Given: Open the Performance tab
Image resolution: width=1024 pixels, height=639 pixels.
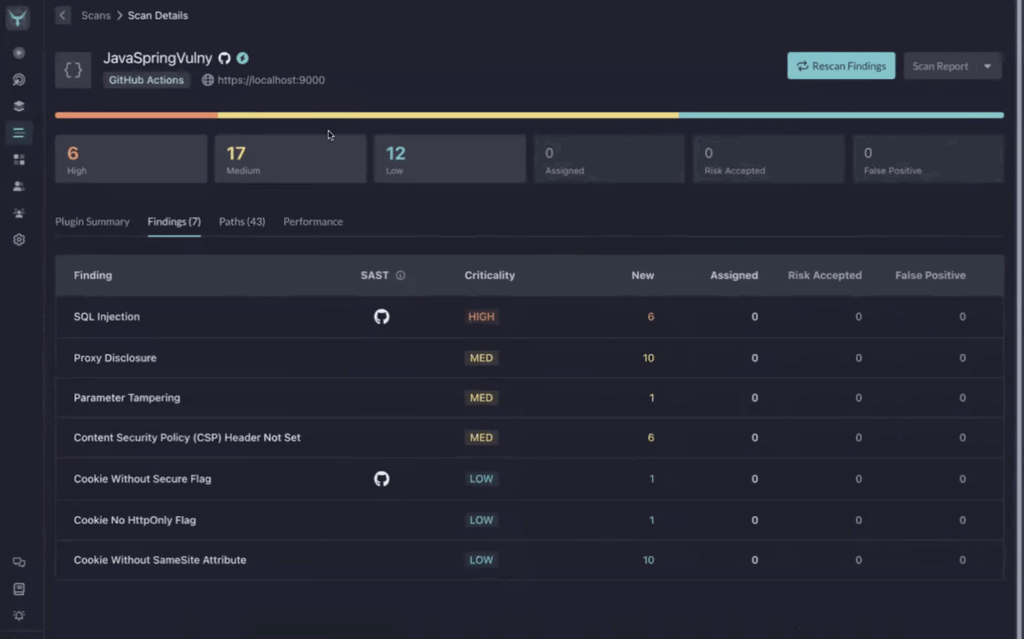Looking at the screenshot, I should point(313,222).
